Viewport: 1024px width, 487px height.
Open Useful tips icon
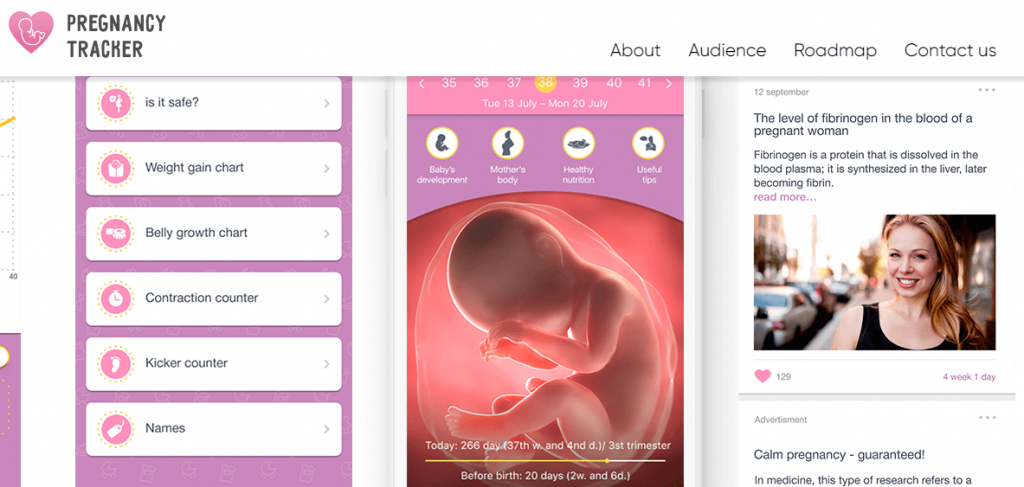click(x=648, y=143)
